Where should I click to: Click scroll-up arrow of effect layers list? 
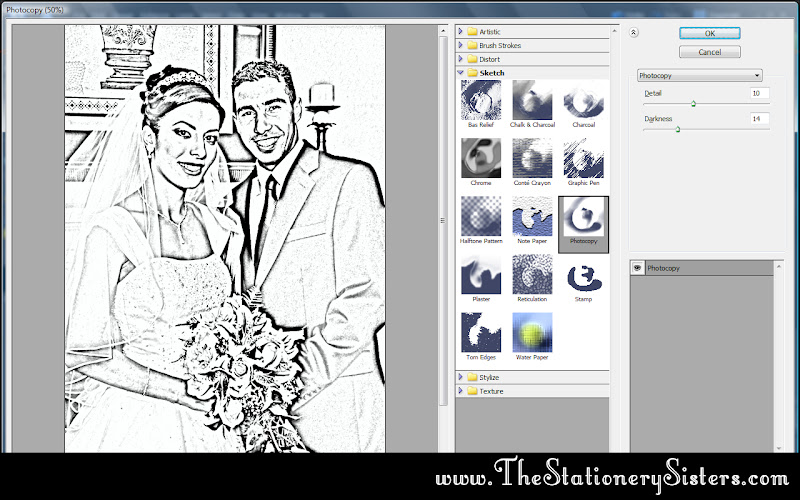tap(779, 266)
